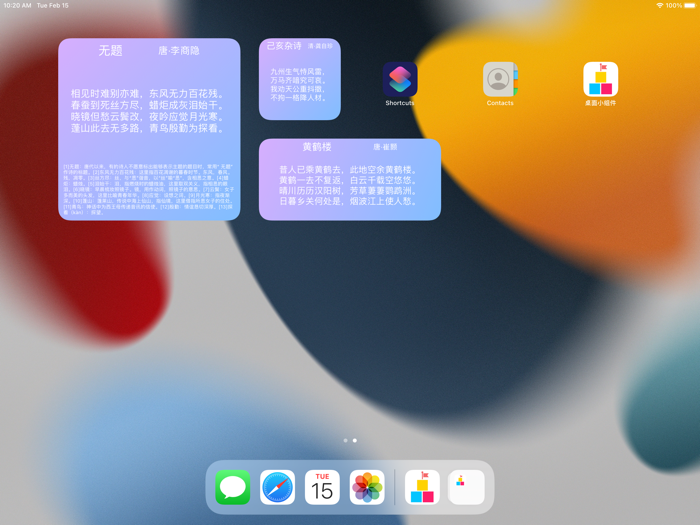Tap the line 蓬山此去无多路
The width and height of the screenshot is (700, 525).
(x=107, y=128)
